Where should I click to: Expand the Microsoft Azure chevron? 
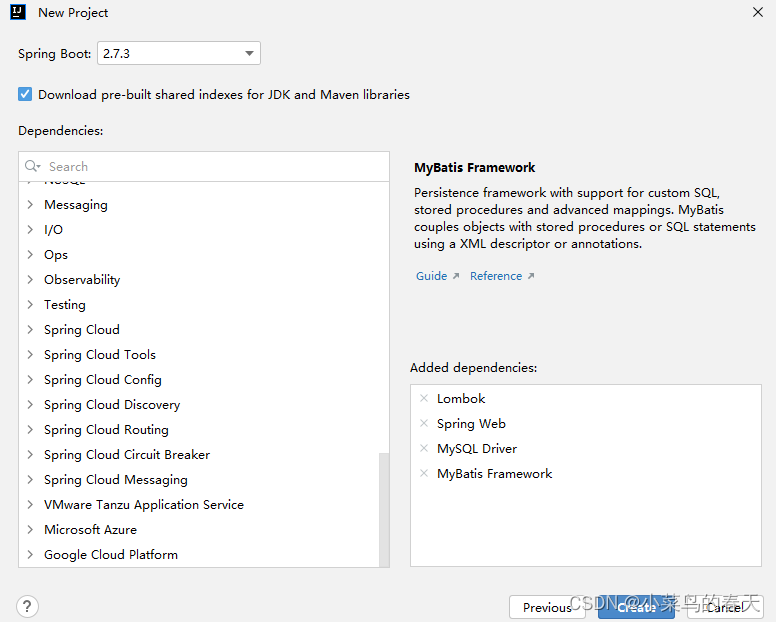pyautogui.click(x=30, y=529)
